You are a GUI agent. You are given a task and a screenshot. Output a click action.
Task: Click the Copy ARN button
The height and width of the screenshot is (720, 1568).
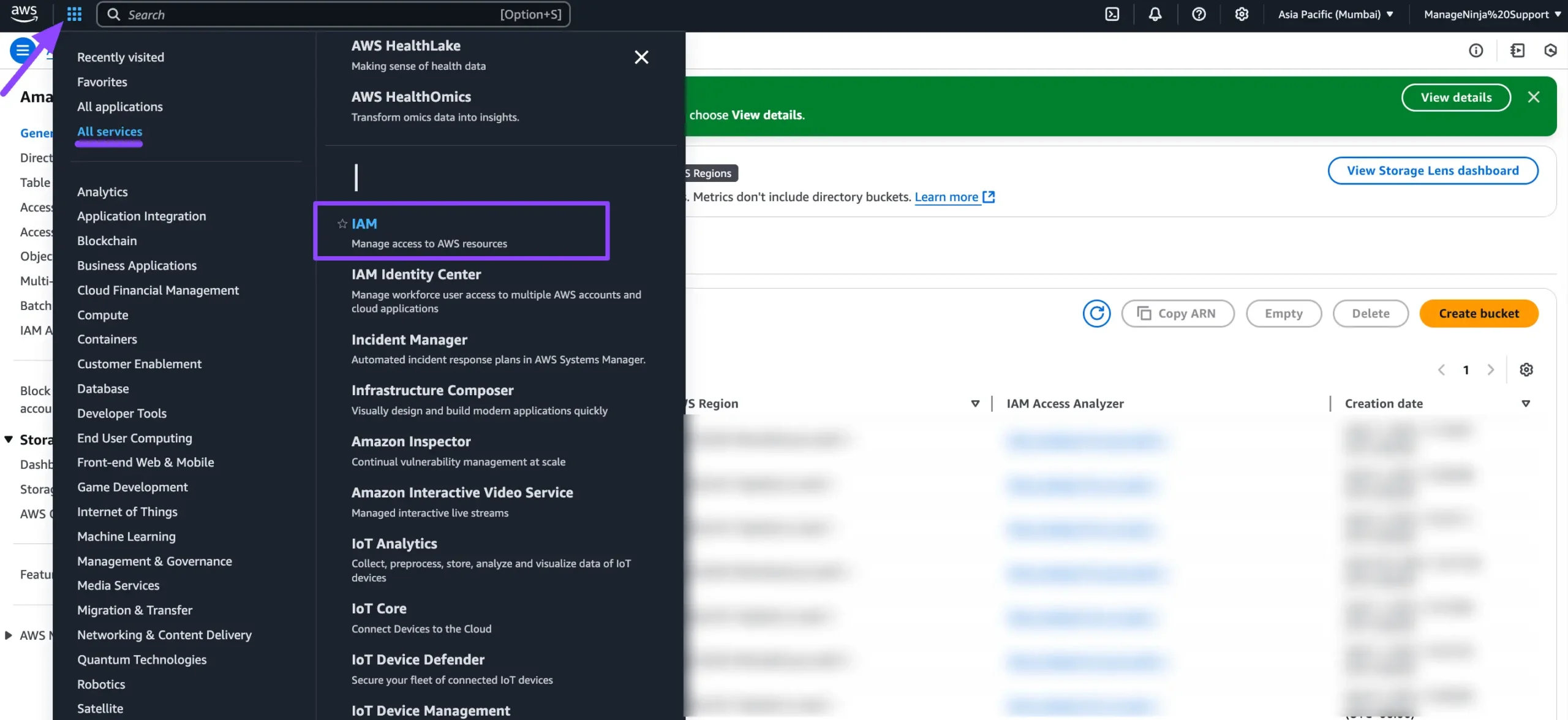tap(1177, 313)
